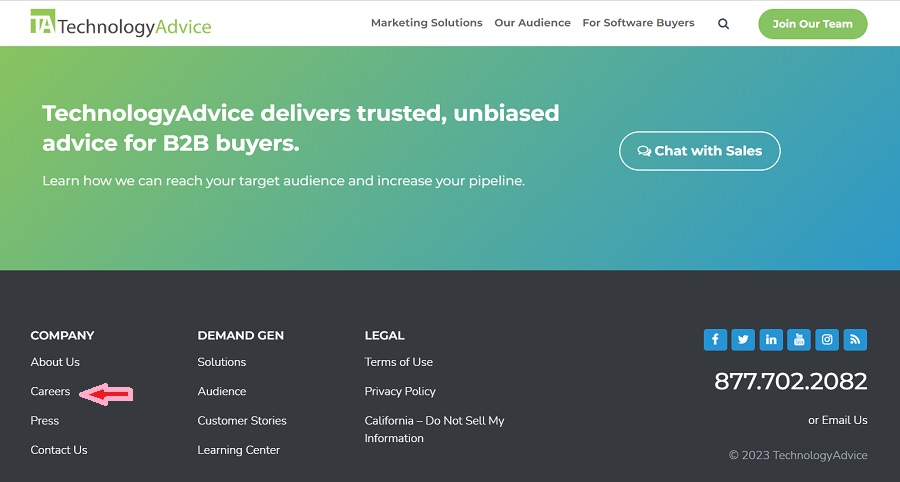Click the Email Us link
Viewport: 900px width, 482px height.
[844, 420]
